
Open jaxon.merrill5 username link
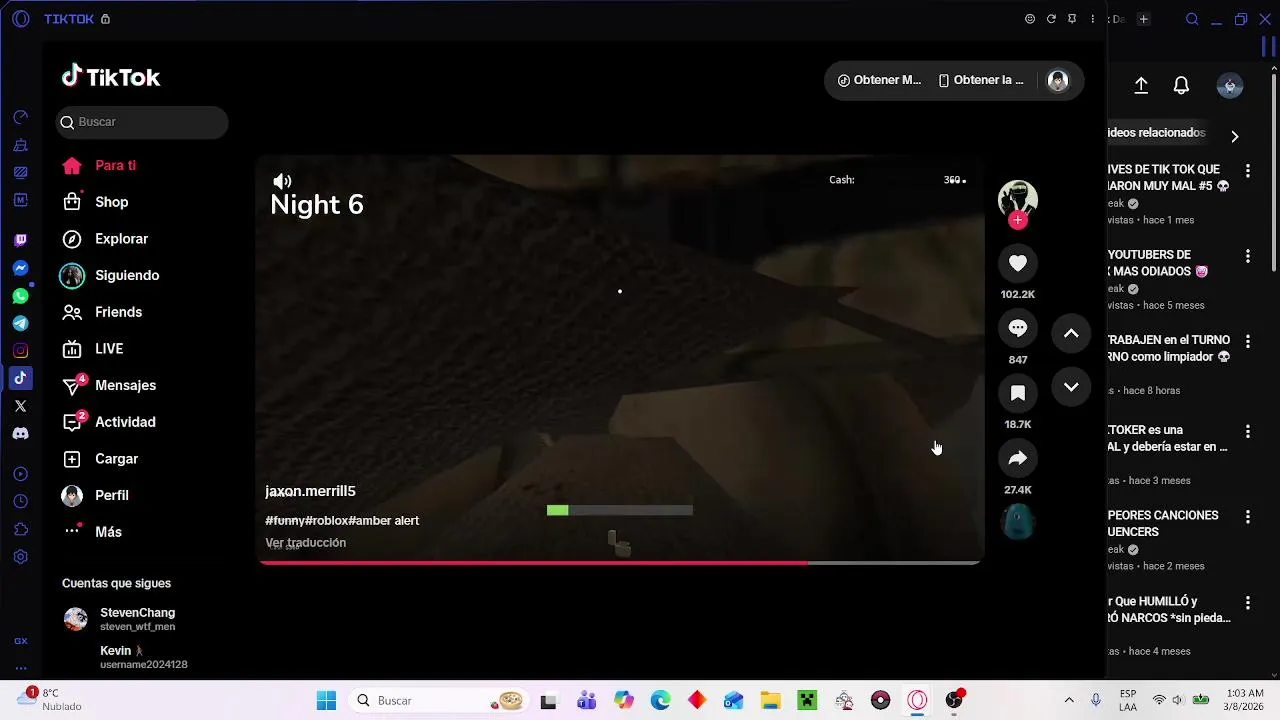[310, 491]
